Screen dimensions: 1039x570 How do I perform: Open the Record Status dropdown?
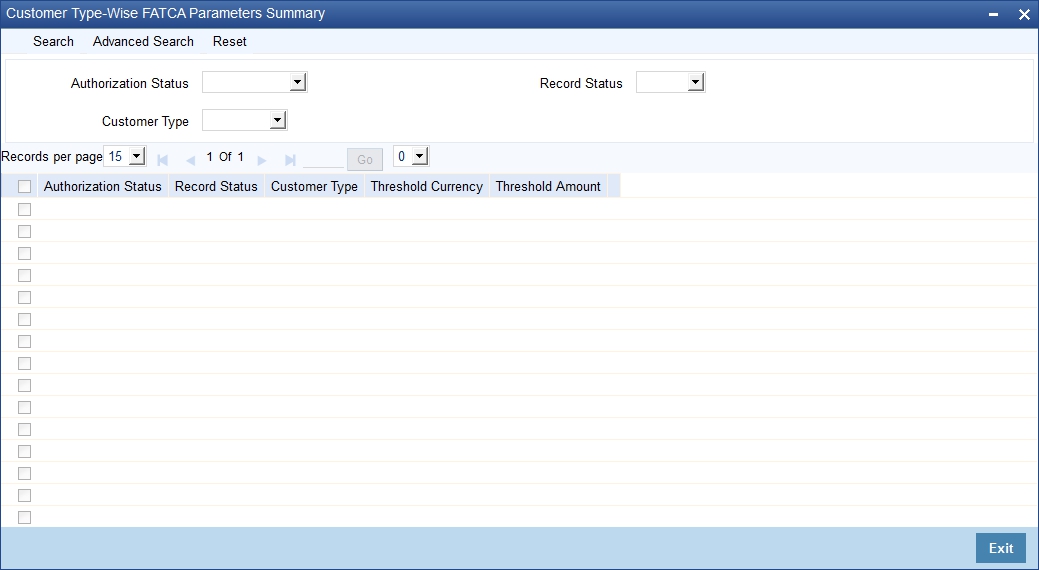(x=671, y=82)
